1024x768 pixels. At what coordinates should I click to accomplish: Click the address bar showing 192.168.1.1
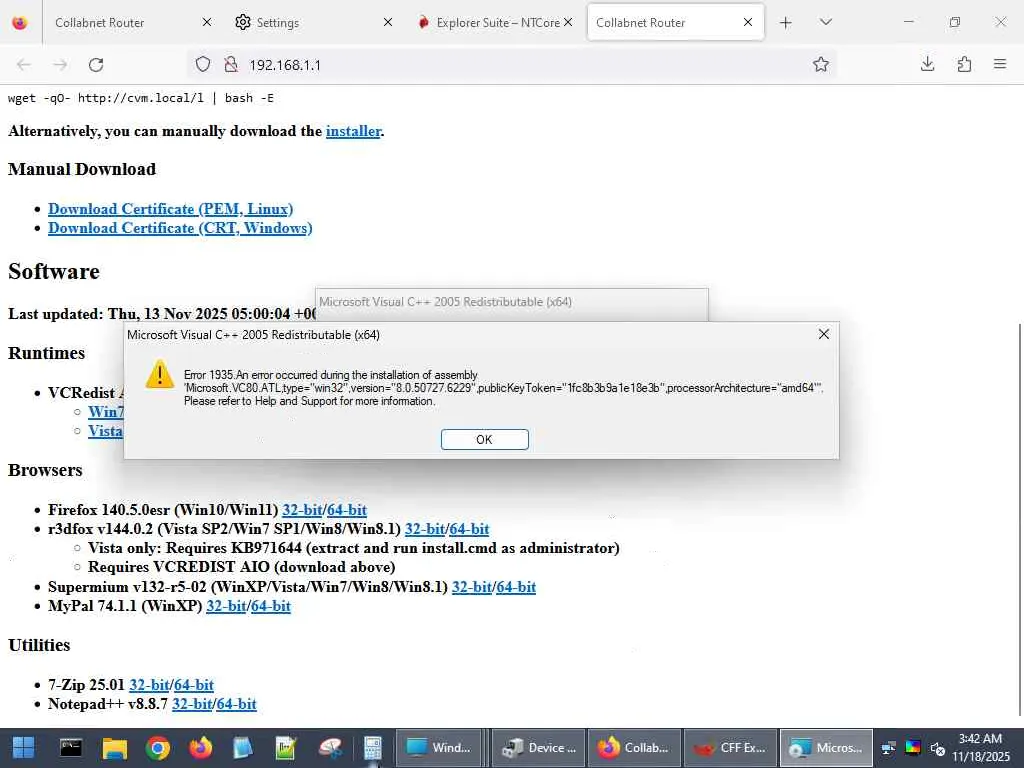(509, 65)
